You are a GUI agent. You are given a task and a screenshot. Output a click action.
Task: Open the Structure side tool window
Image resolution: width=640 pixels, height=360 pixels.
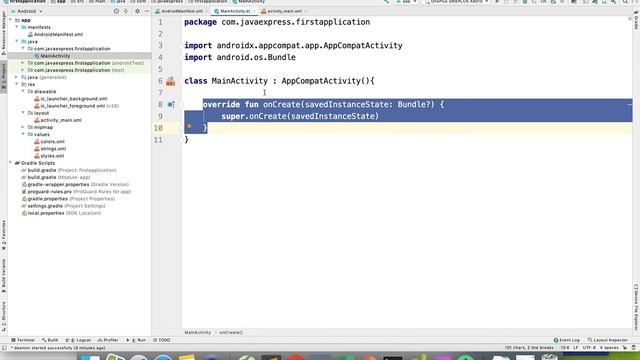(4, 316)
